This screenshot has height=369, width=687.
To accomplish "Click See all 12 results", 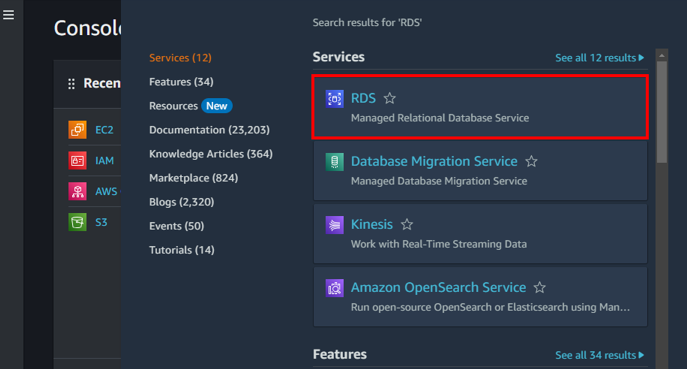I will (599, 58).
